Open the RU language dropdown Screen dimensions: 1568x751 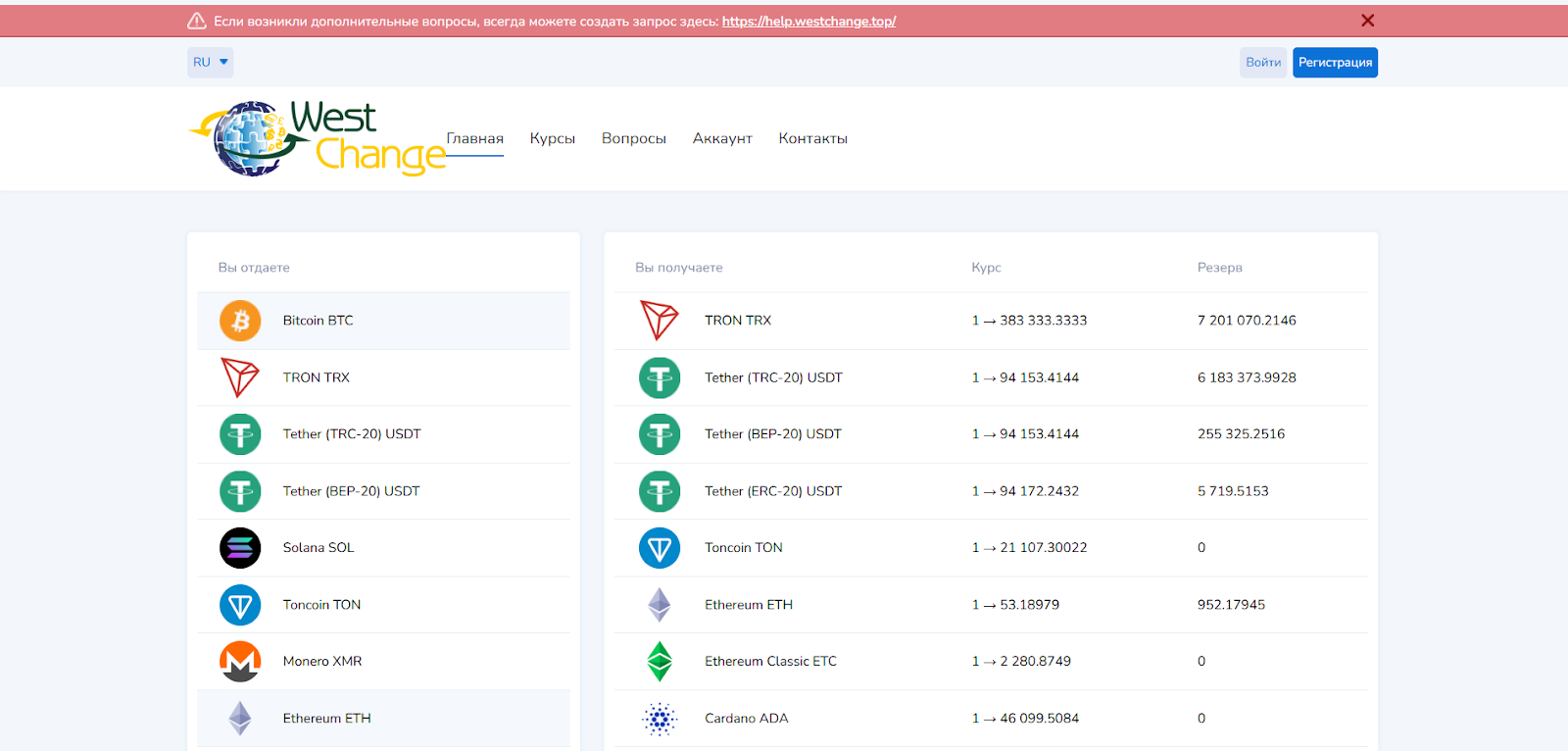tap(211, 62)
